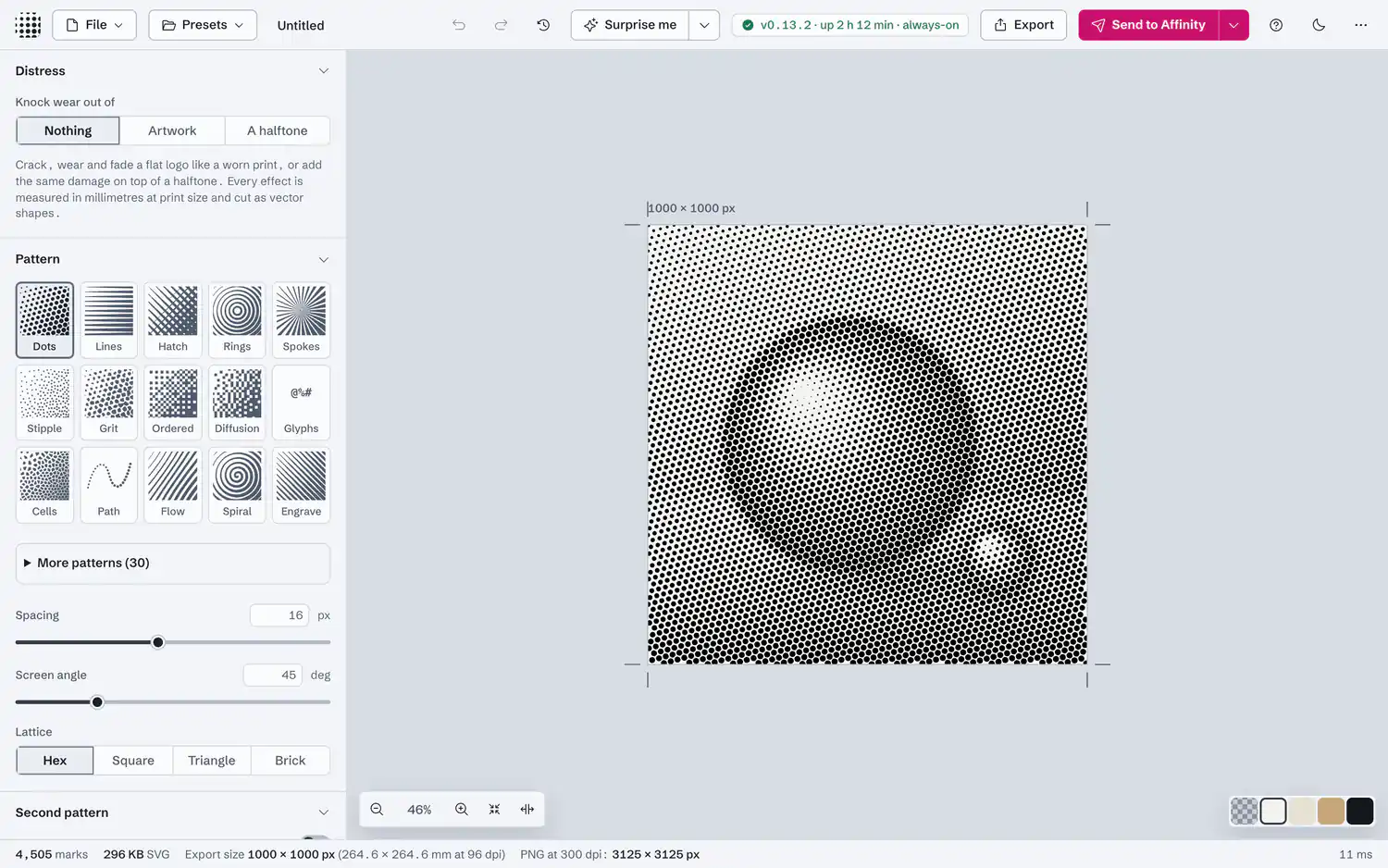The width and height of the screenshot is (1388, 868).
Task: Select the tan background swatch
Action: (1331, 811)
